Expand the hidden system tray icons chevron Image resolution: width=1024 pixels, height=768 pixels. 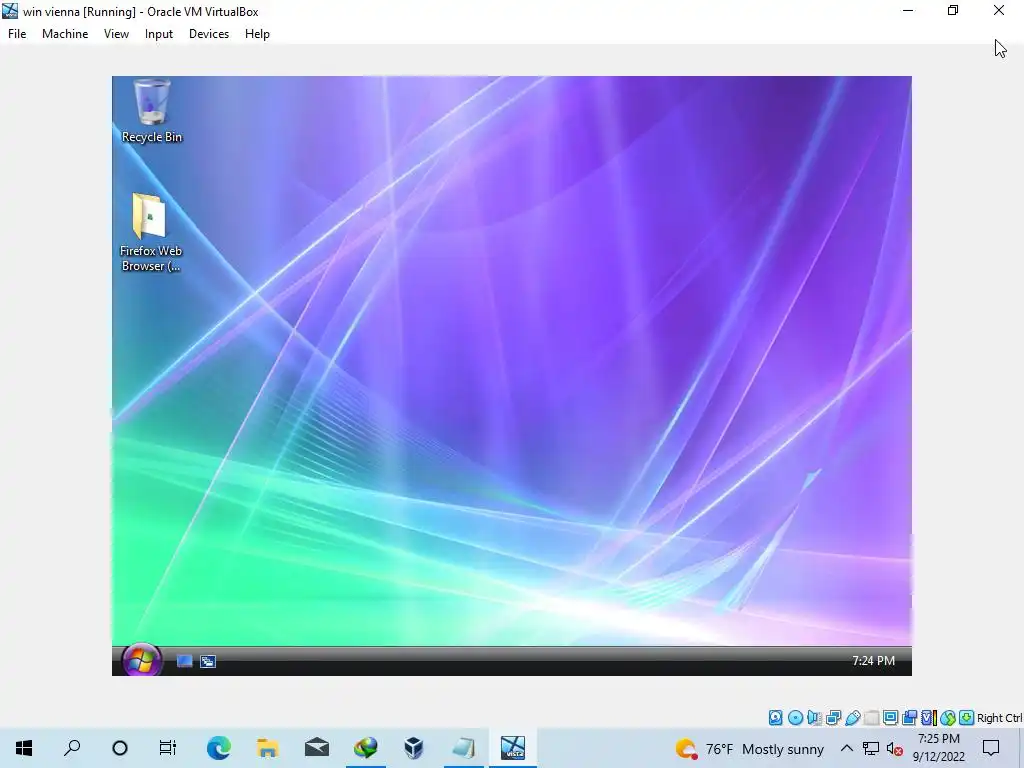pyautogui.click(x=846, y=748)
